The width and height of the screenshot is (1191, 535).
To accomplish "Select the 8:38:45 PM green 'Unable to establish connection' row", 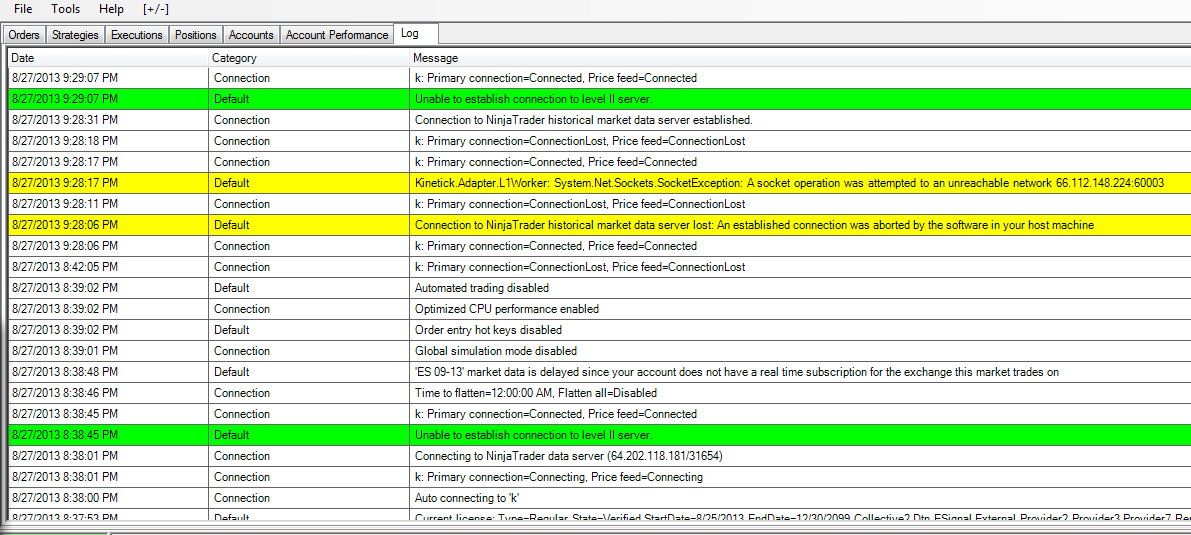I will [x=600, y=435].
